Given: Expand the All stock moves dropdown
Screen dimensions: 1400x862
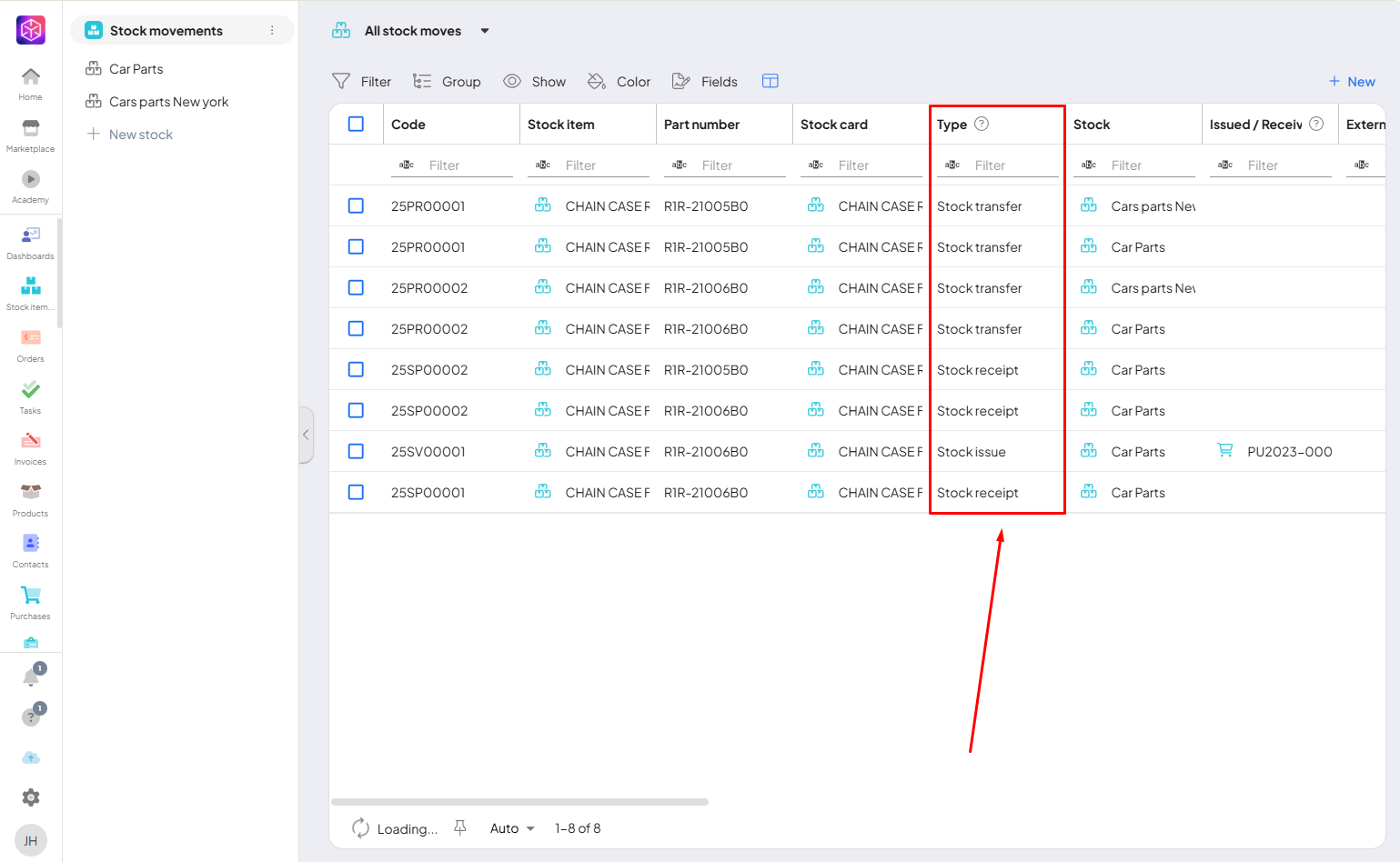Looking at the screenshot, I should tap(485, 31).
